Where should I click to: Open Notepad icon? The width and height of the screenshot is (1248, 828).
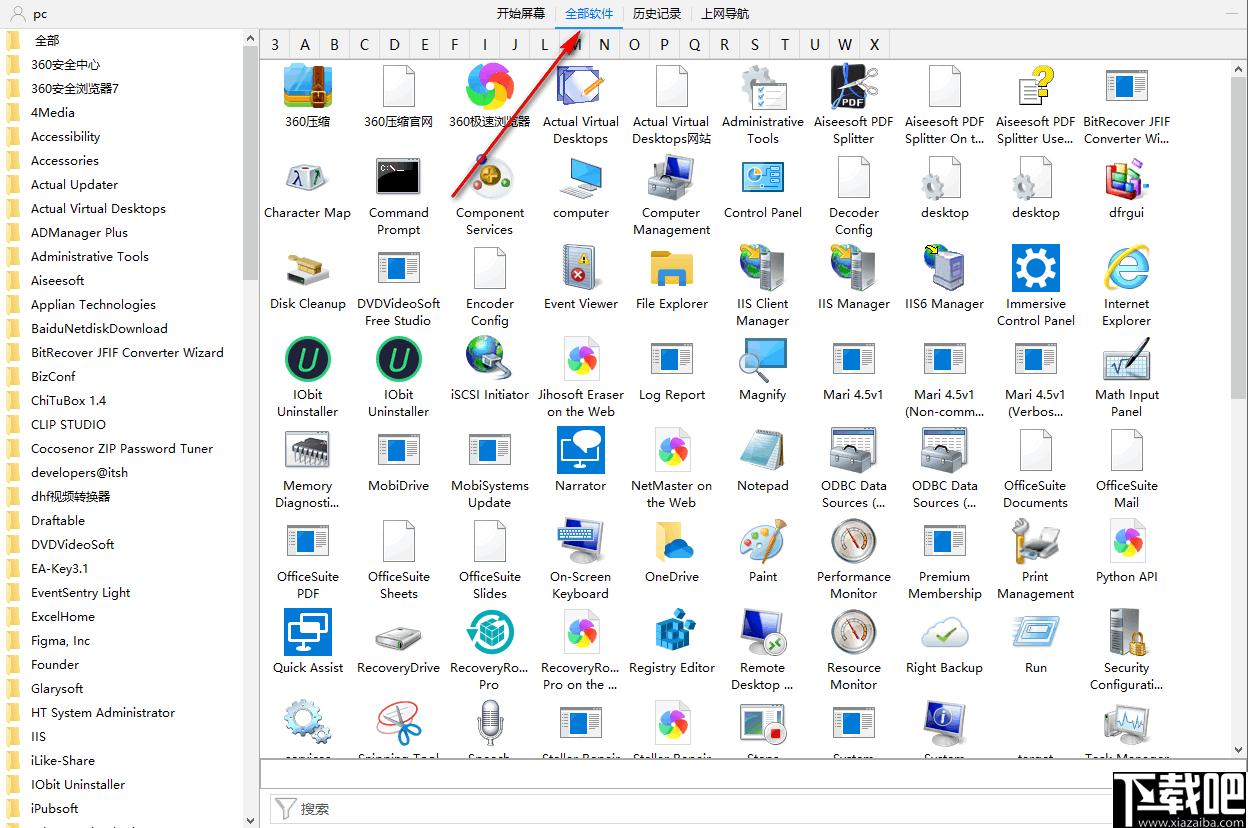point(763,450)
